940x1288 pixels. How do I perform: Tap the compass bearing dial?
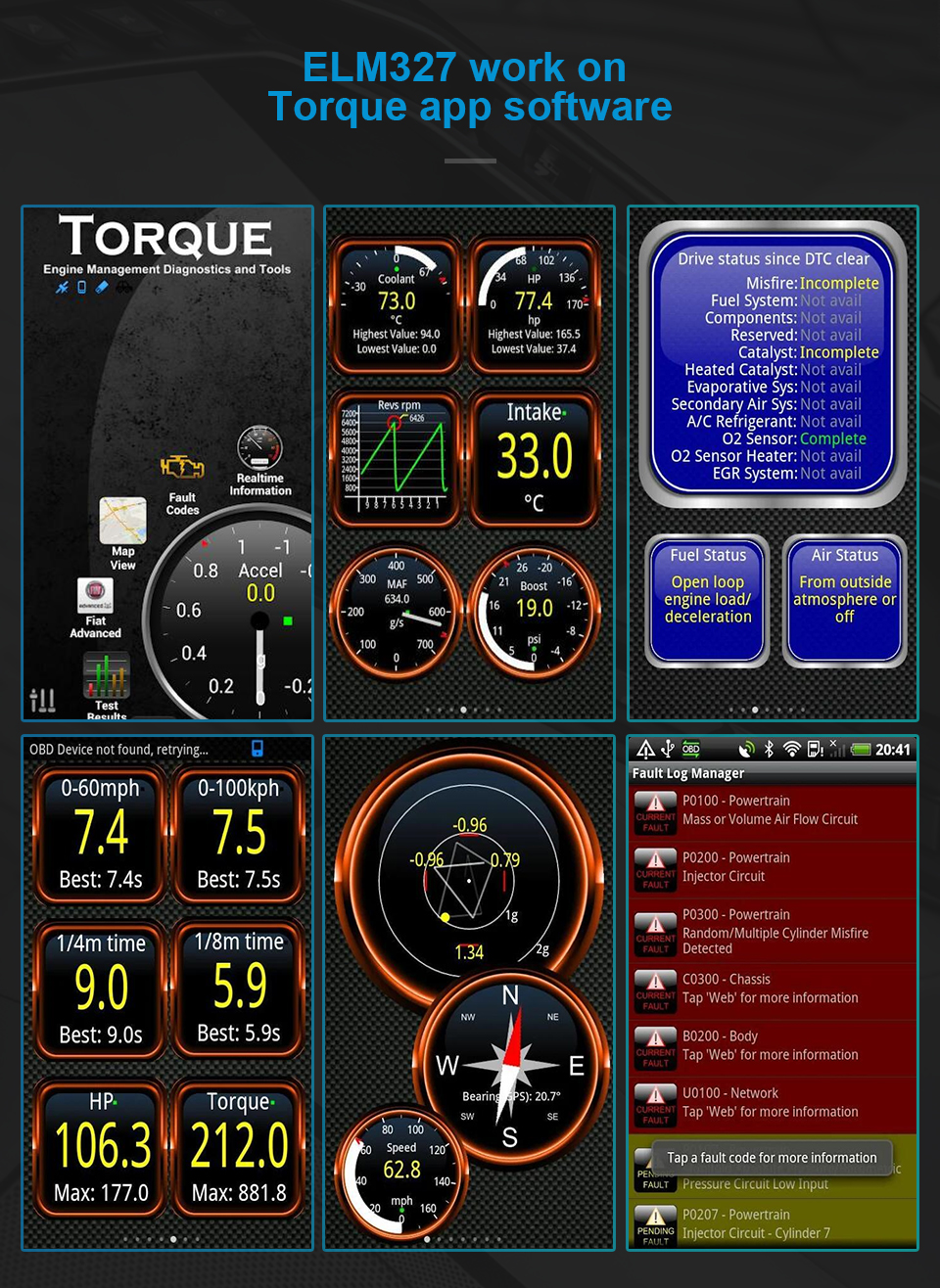tap(510, 1066)
